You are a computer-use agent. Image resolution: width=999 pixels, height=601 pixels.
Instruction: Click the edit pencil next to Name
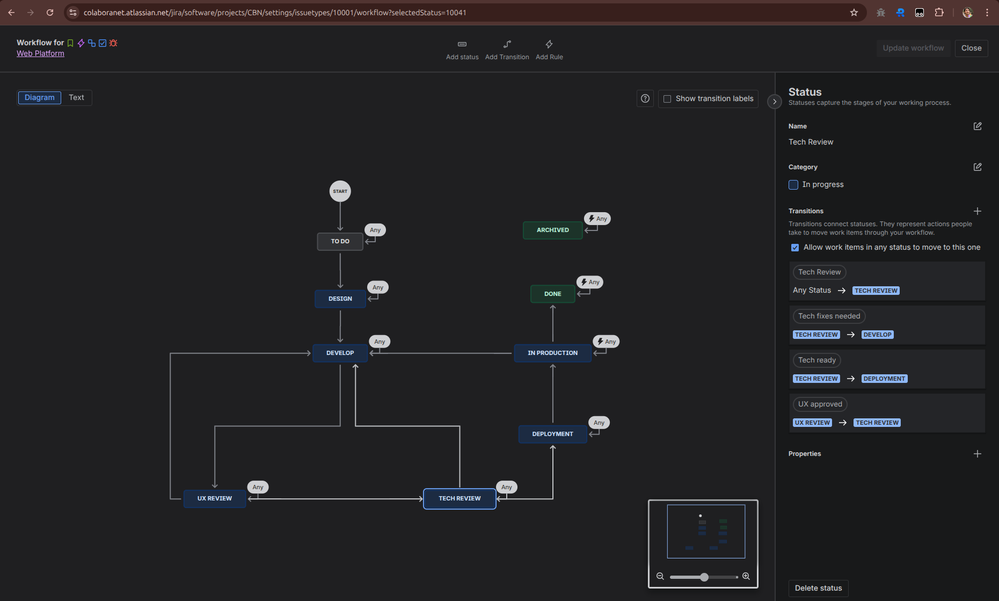coord(978,125)
